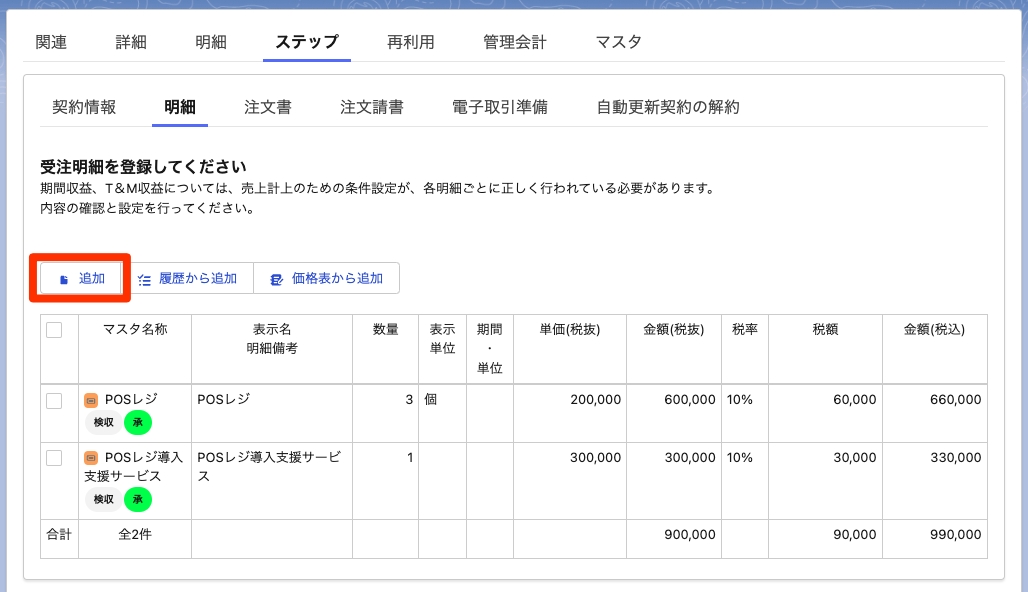Open the 電子取引準備 sub-tab
The image size is (1028, 592).
click(x=500, y=107)
